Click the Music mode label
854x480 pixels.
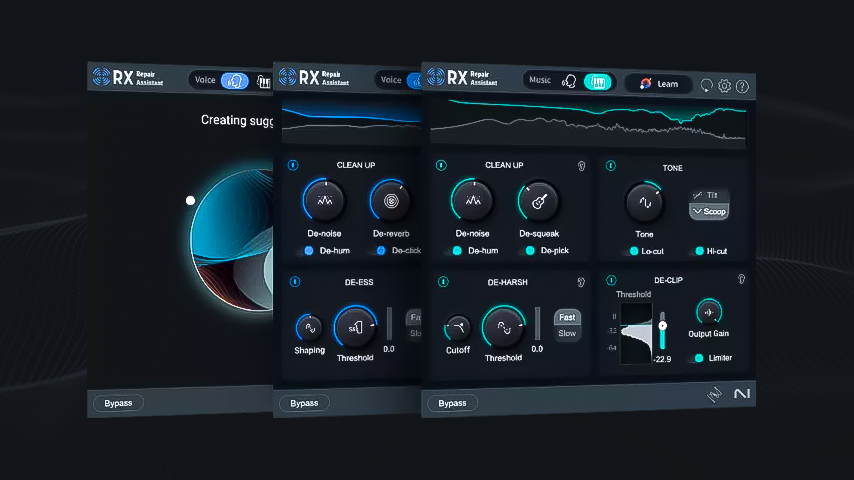coord(540,80)
